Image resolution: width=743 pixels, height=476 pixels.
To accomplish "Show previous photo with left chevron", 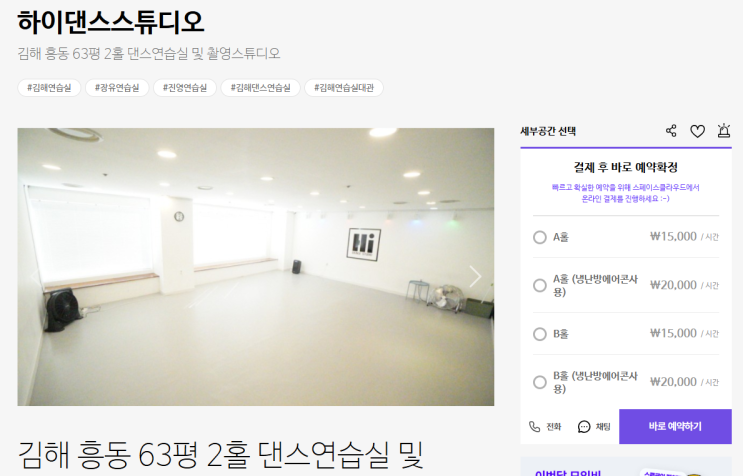I will point(34,276).
